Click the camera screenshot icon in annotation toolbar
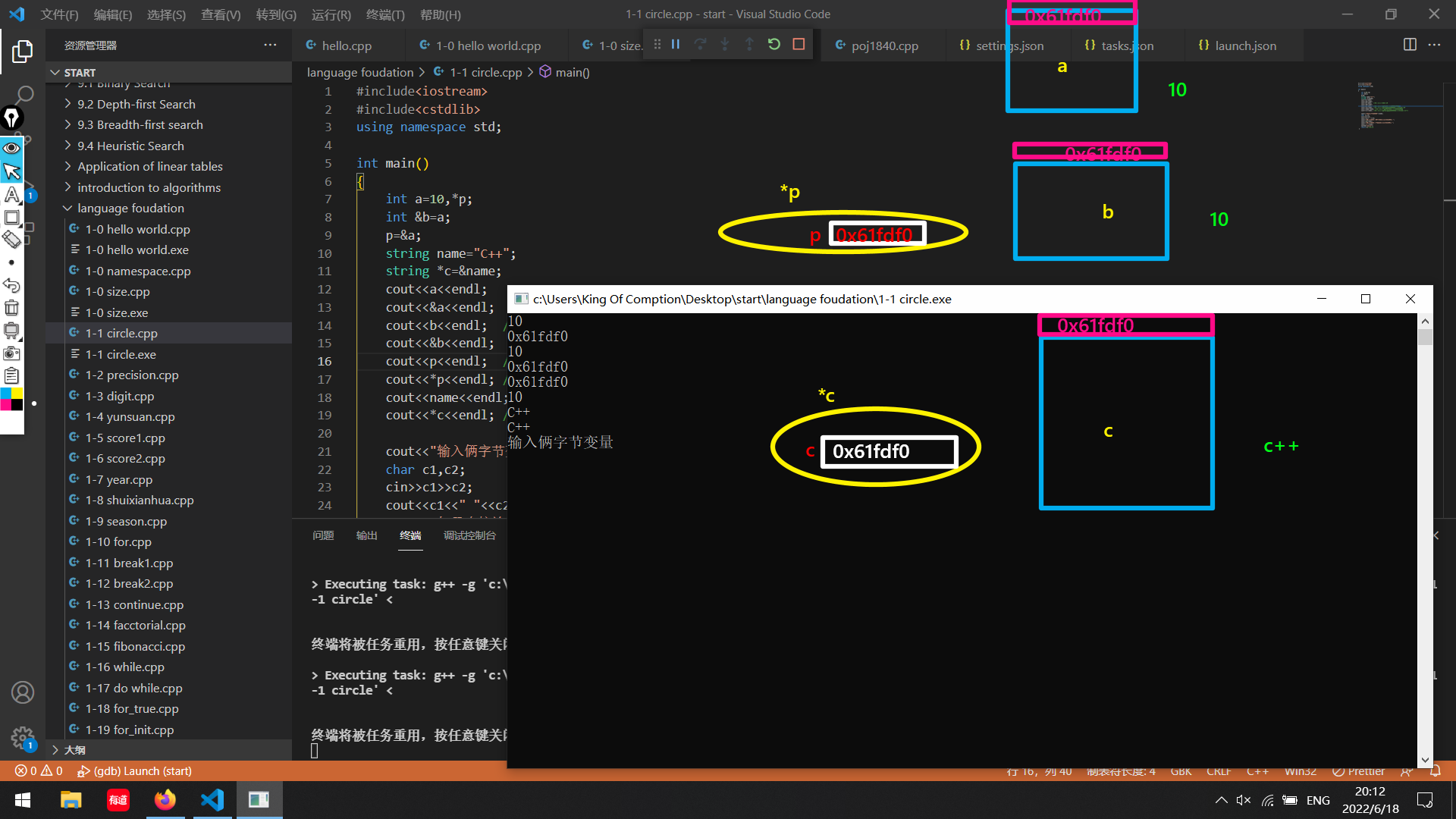 [x=11, y=353]
